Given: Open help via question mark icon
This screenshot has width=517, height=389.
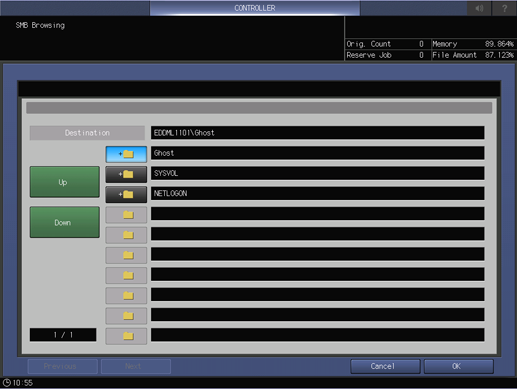Looking at the screenshot, I should [x=504, y=8].
